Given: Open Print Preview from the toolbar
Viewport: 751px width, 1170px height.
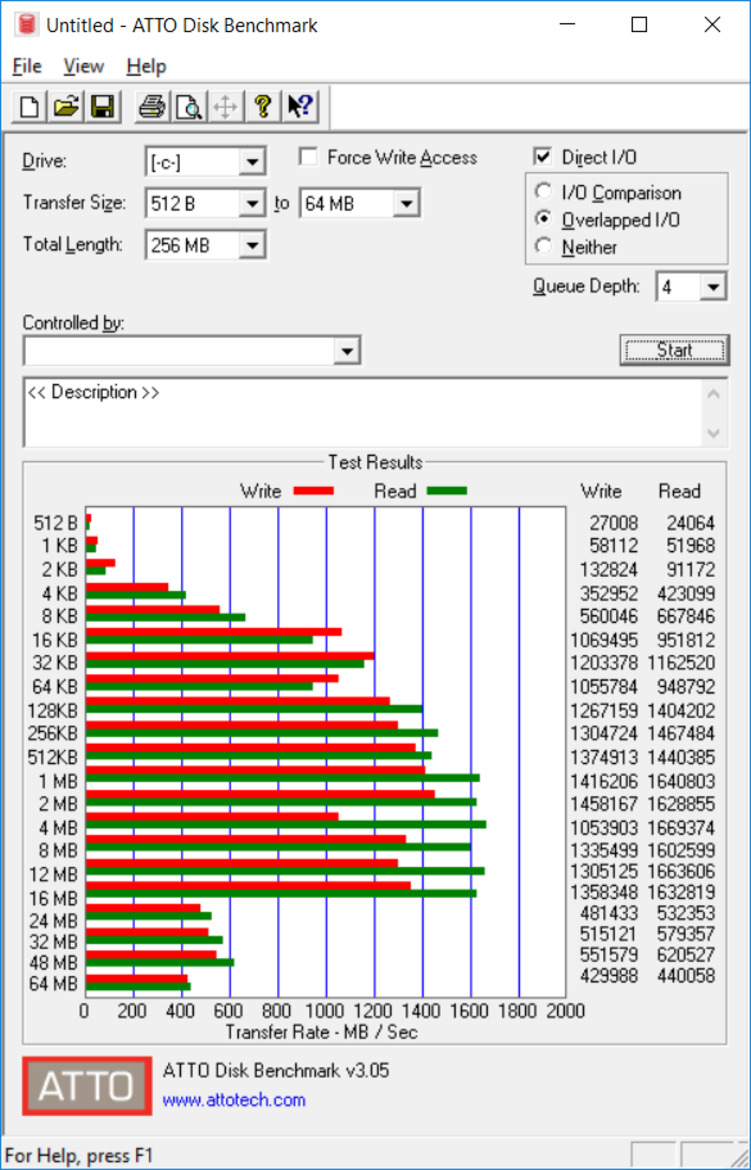Looking at the screenshot, I should click(188, 107).
